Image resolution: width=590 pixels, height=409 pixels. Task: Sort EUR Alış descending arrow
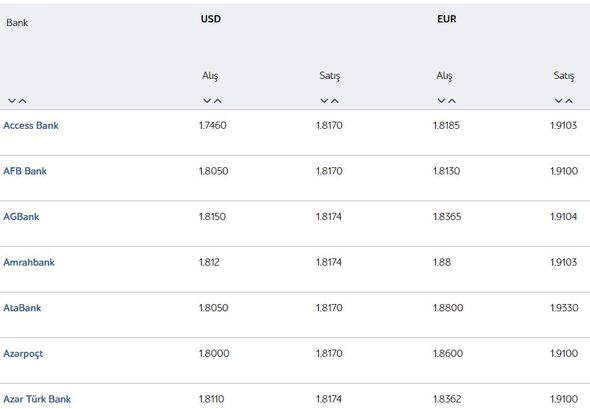(441, 101)
